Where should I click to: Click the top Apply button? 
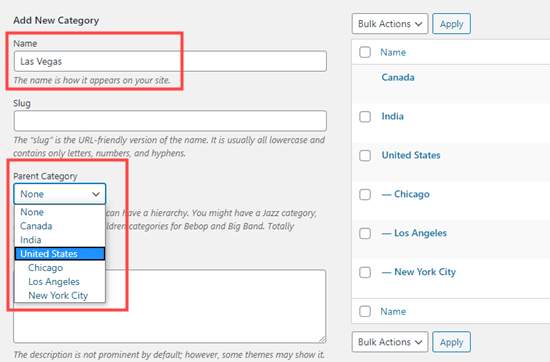(x=451, y=24)
